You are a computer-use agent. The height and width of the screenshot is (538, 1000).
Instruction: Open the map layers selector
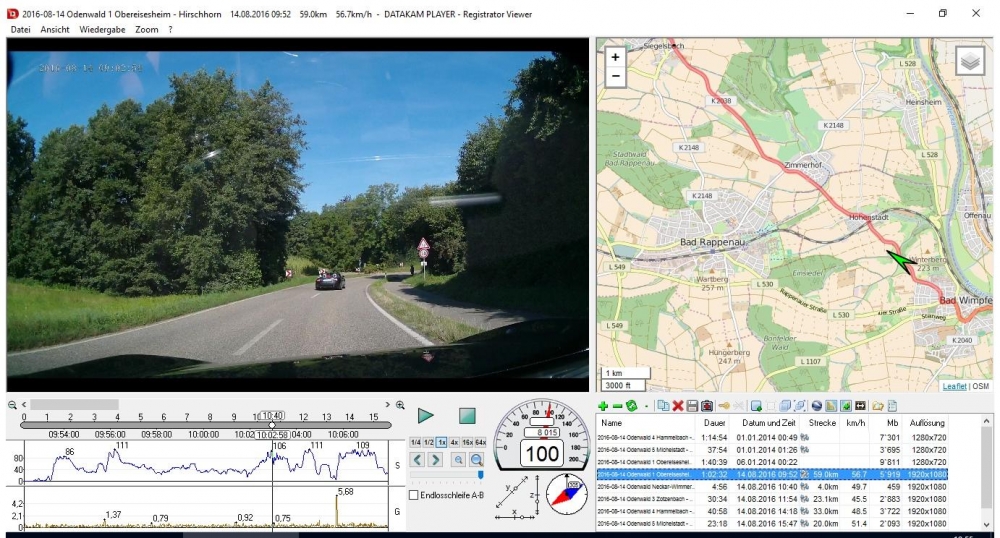(x=970, y=61)
